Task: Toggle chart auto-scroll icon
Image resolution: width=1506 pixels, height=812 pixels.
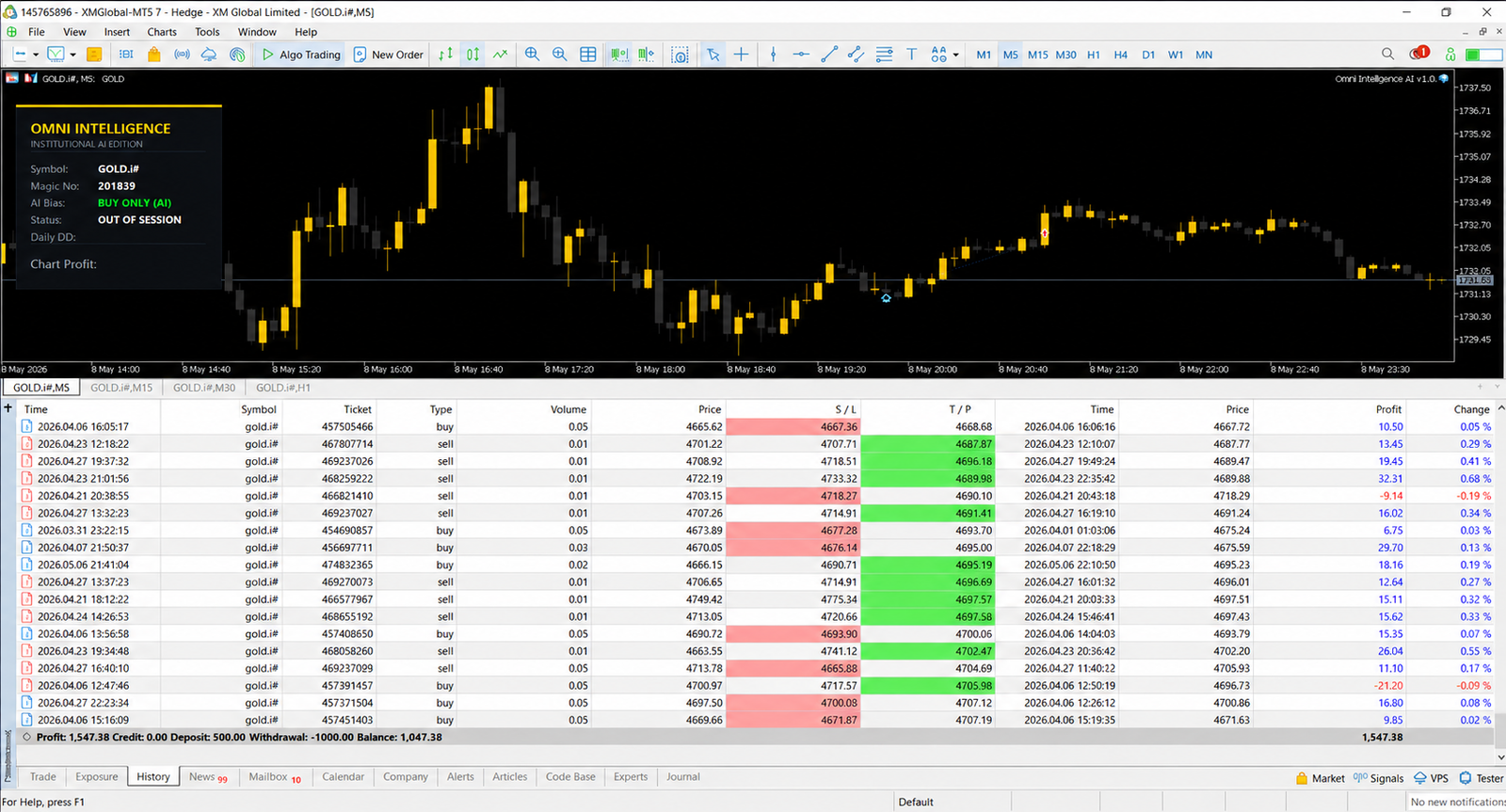Action: [618, 55]
